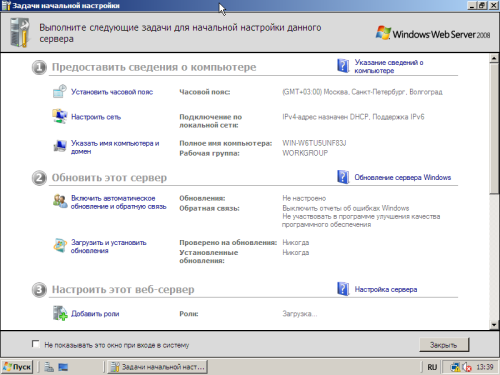Click the 'Предоставить сведения о компьютере' heading
Screen dimensions: 500x375
(154, 67)
